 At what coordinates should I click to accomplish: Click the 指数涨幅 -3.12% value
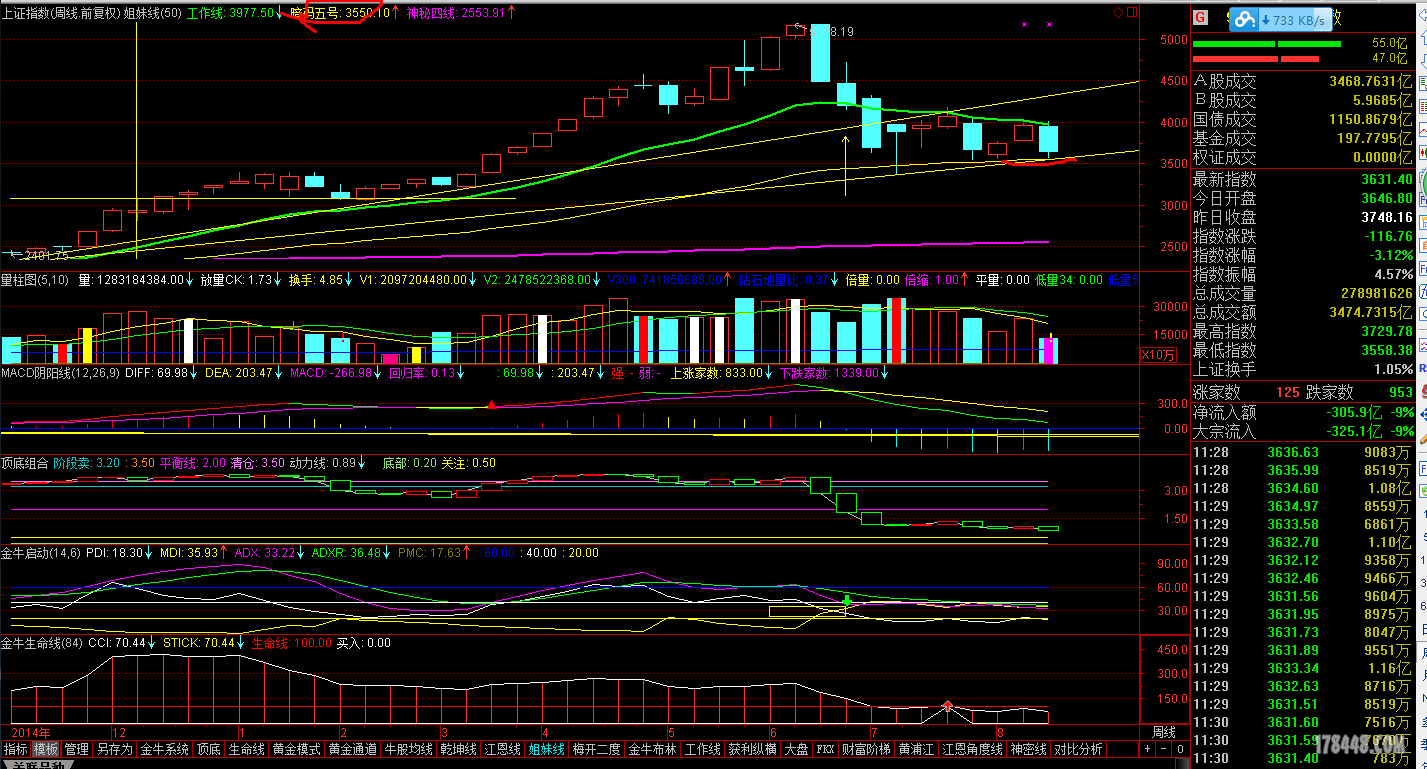(1391, 255)
